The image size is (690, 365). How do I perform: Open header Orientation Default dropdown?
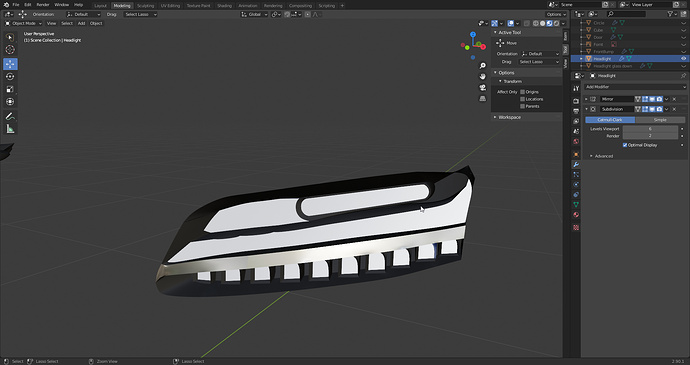click(83, 15)
